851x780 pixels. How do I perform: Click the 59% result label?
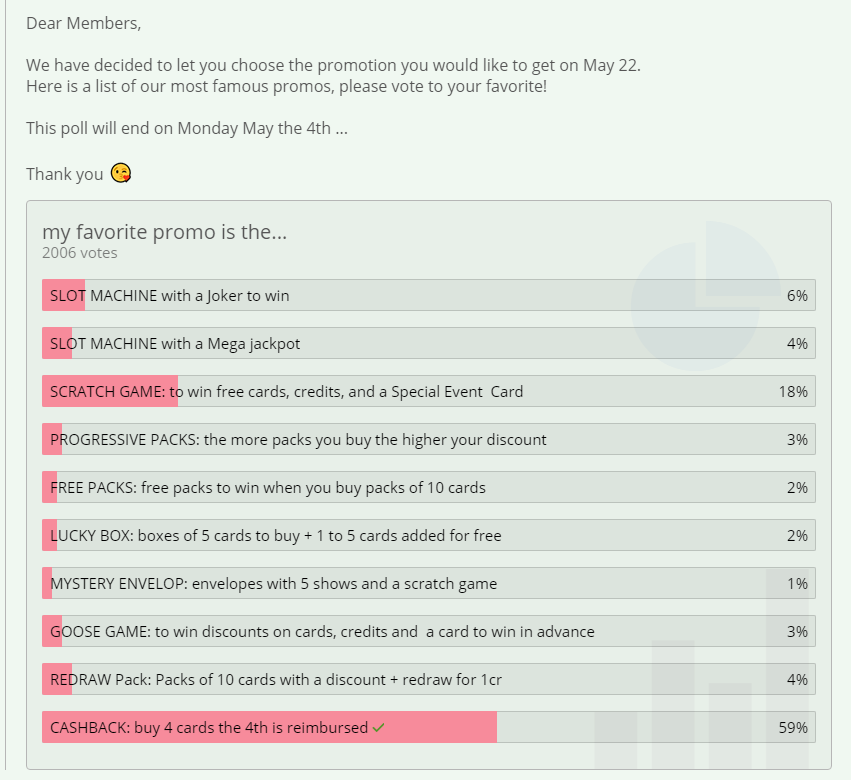(793, 728)
